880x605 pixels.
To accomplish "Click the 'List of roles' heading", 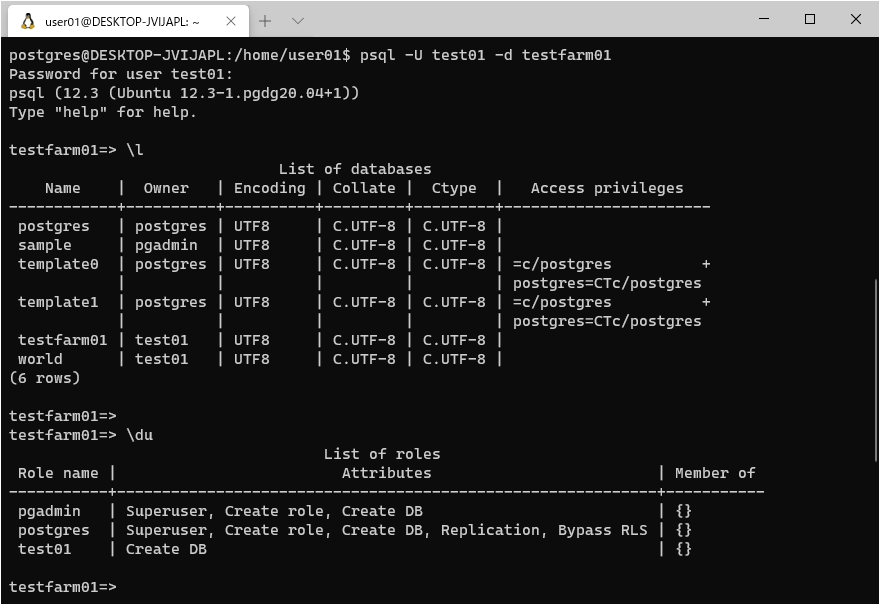I will [x=382, y=454].
